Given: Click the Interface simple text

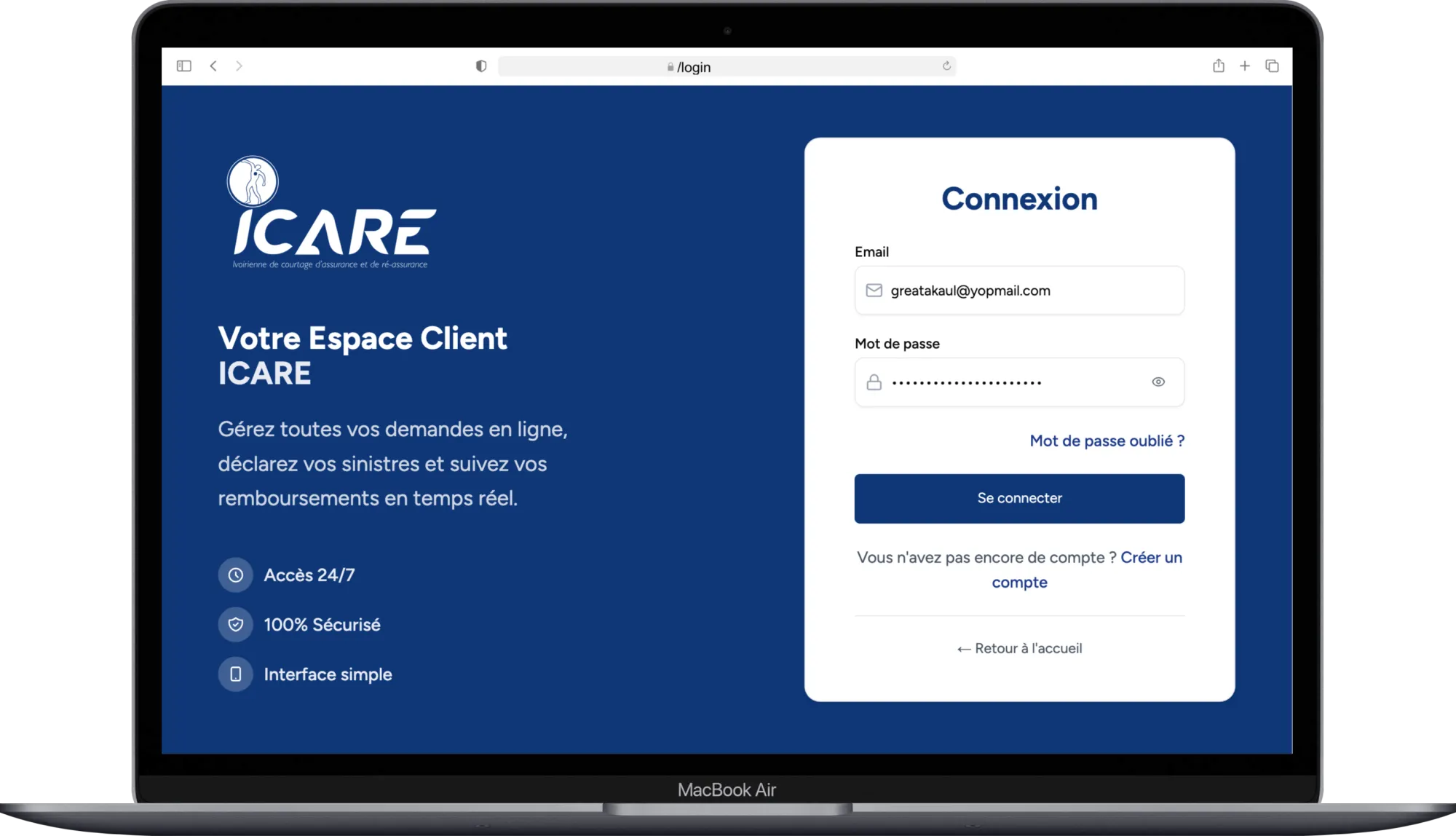Looking at the screenshot, I should point(328,674).
